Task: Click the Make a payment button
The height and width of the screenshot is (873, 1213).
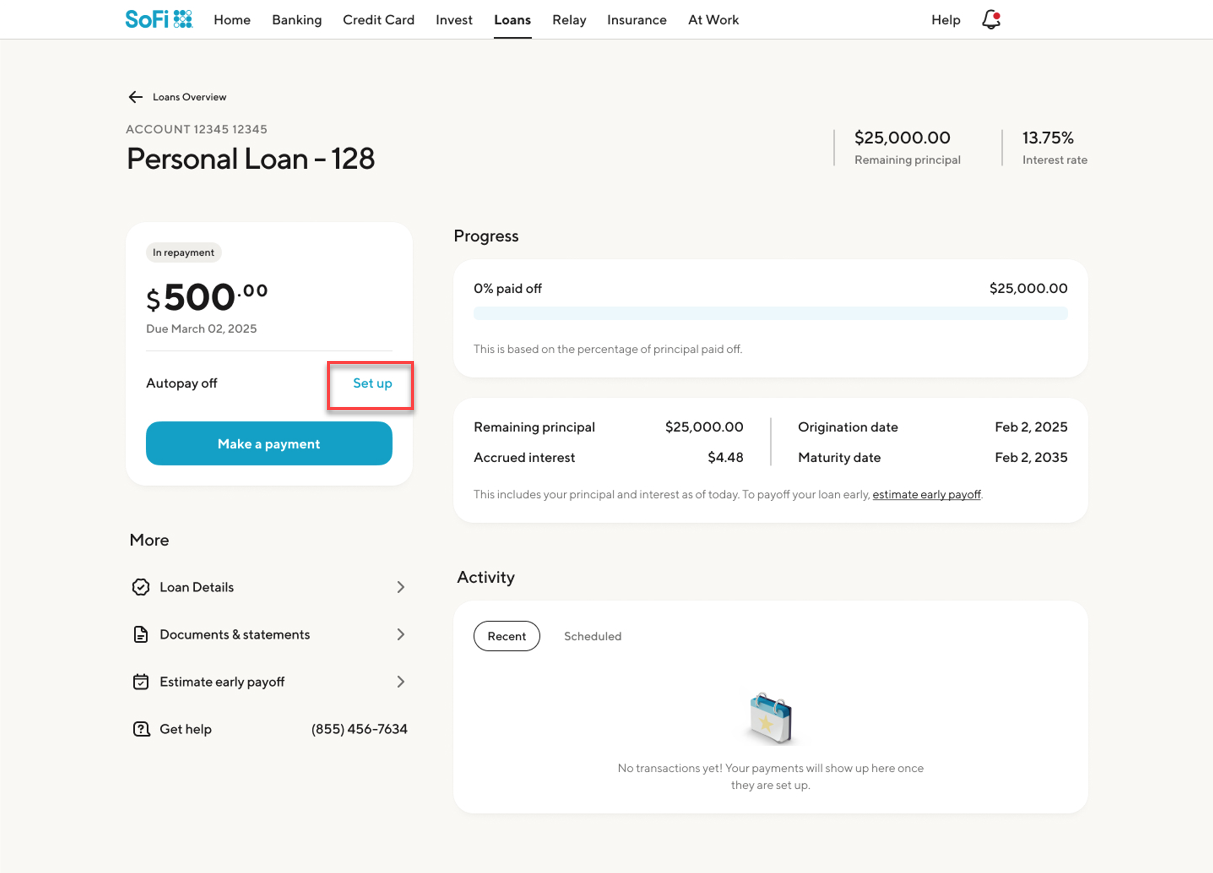Action: point(269,443)
